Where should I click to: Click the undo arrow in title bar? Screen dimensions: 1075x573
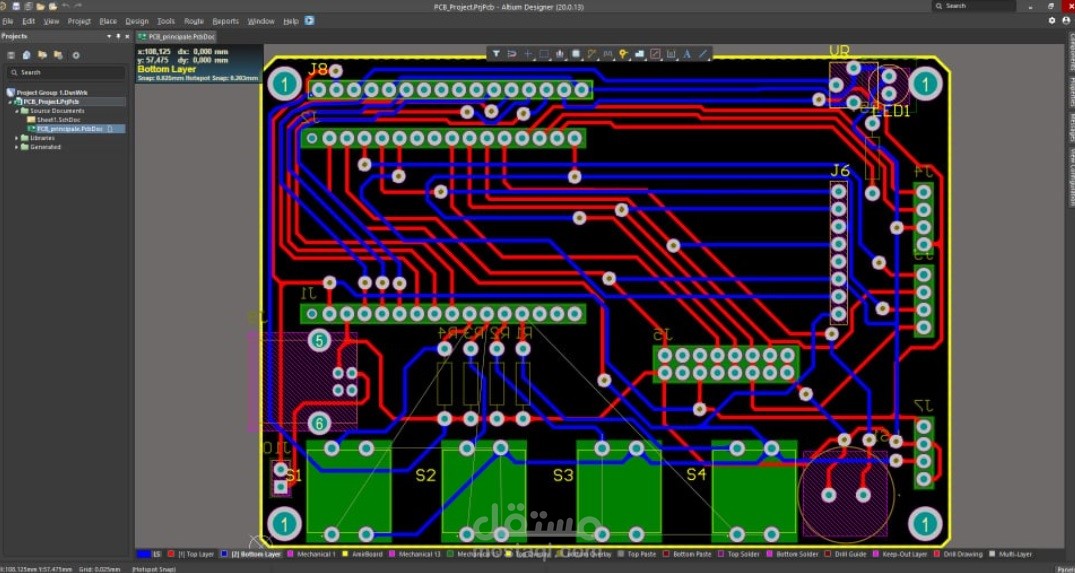click(x=67, y=6)
